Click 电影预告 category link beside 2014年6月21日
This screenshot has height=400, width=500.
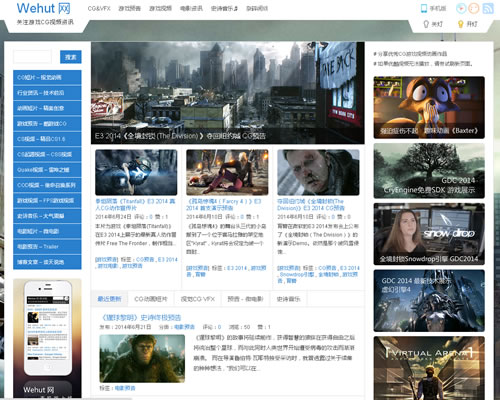(185, 327)
